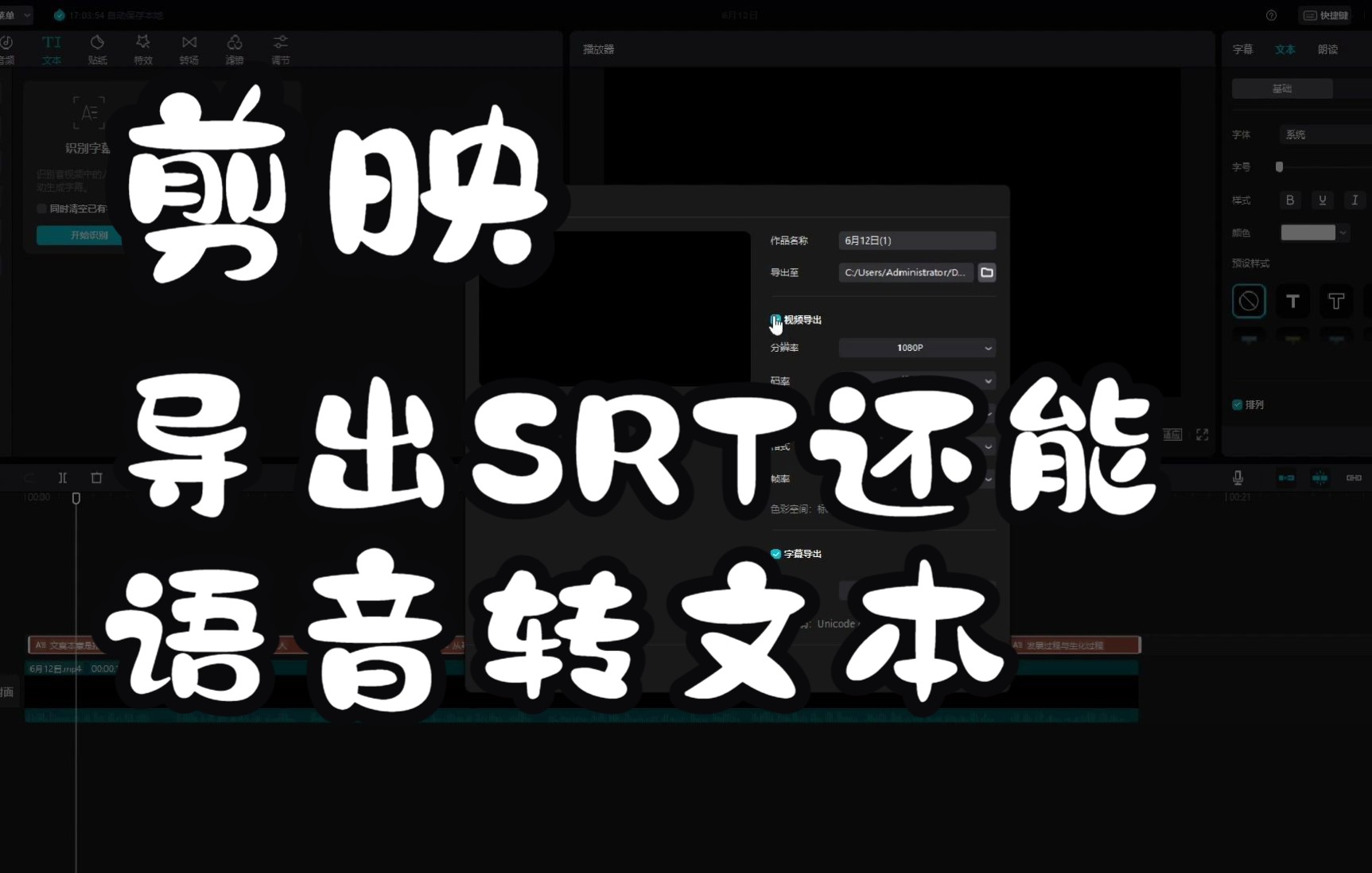
Task: Click the 快捷键 shortcuts button
Action: [x=1325, y=15]
